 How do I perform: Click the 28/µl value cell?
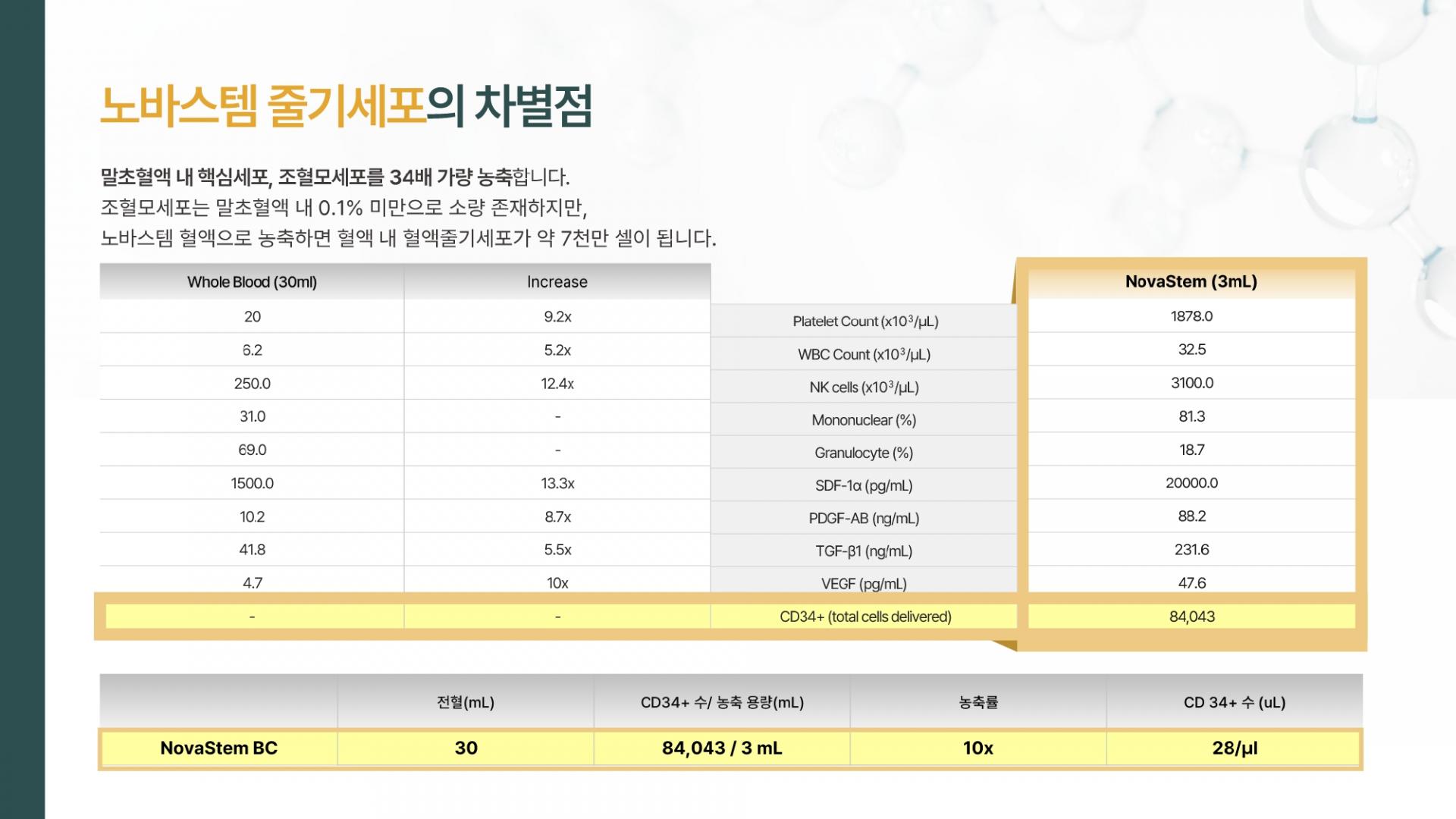pyautogui.click(x=1234, y=748)
